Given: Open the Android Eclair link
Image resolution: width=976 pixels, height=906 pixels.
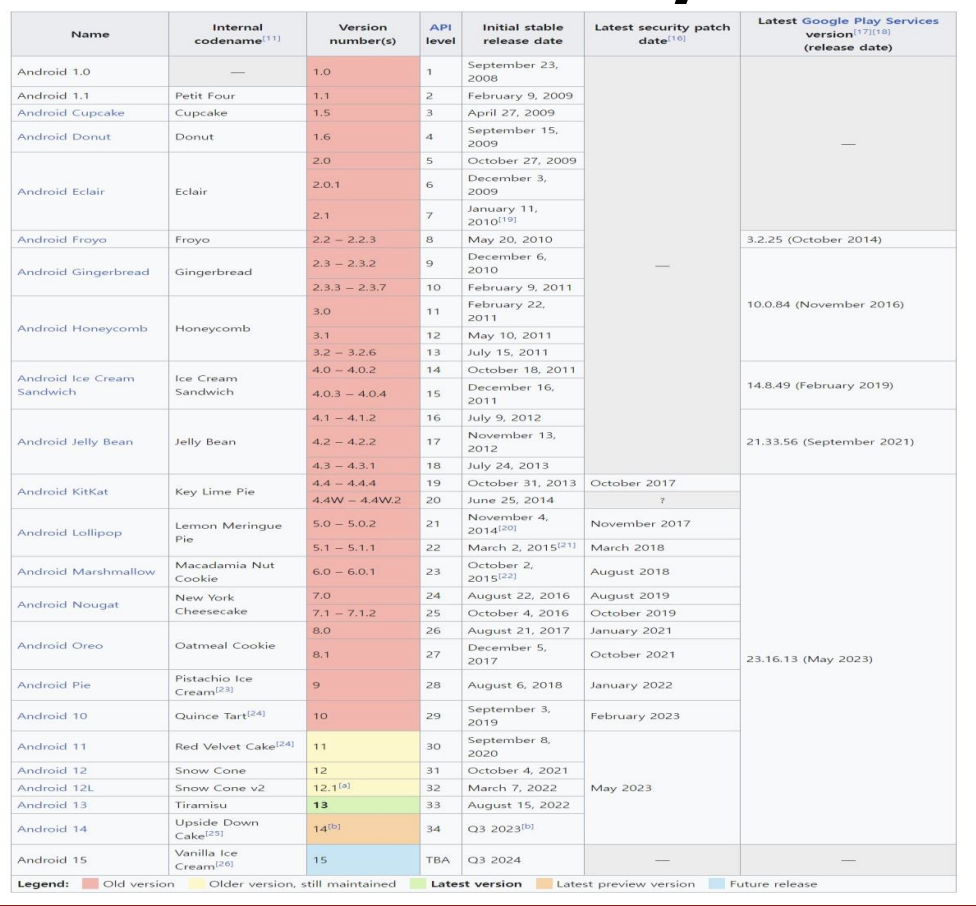Looking at the screenshot, I should (61, 191).
